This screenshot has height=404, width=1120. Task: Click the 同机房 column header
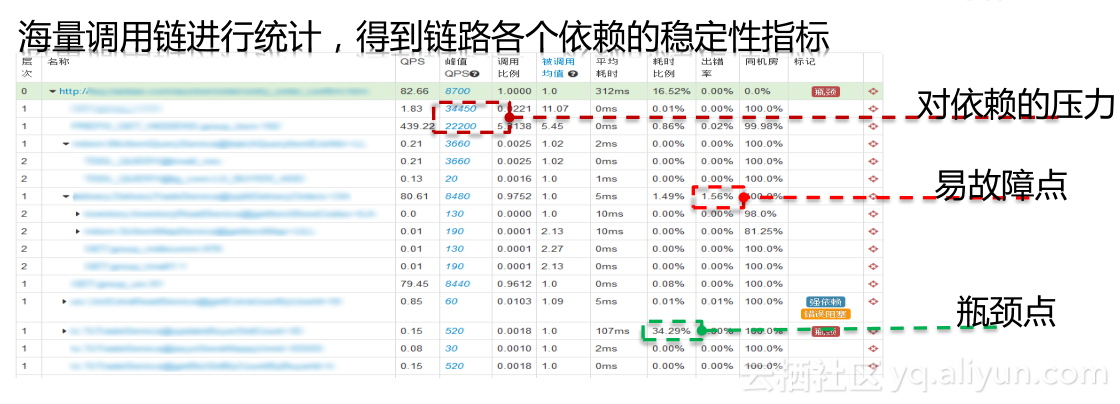tap(760, 62)
